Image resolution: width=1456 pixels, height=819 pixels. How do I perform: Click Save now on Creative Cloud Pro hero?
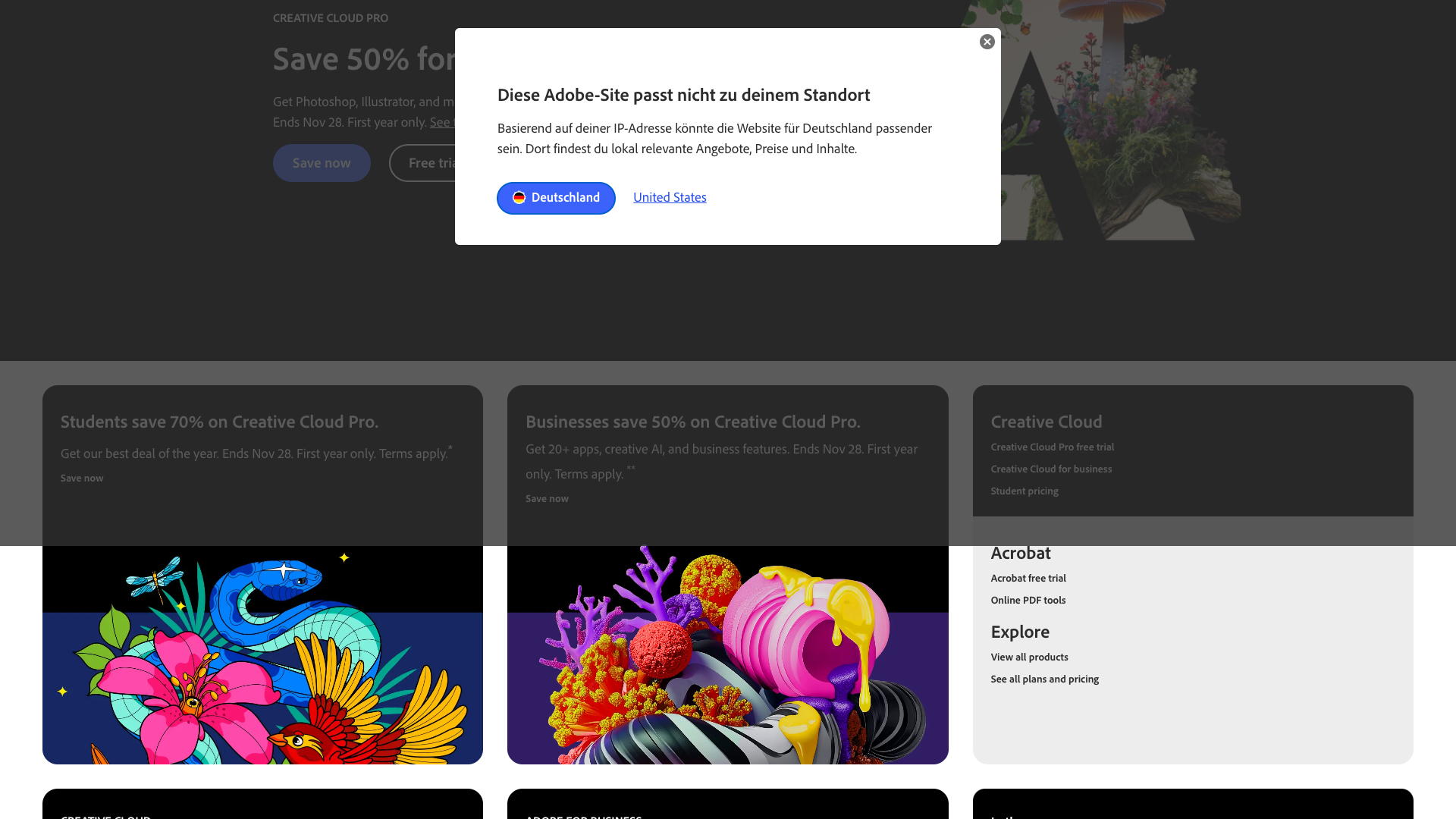coord(322,162)
